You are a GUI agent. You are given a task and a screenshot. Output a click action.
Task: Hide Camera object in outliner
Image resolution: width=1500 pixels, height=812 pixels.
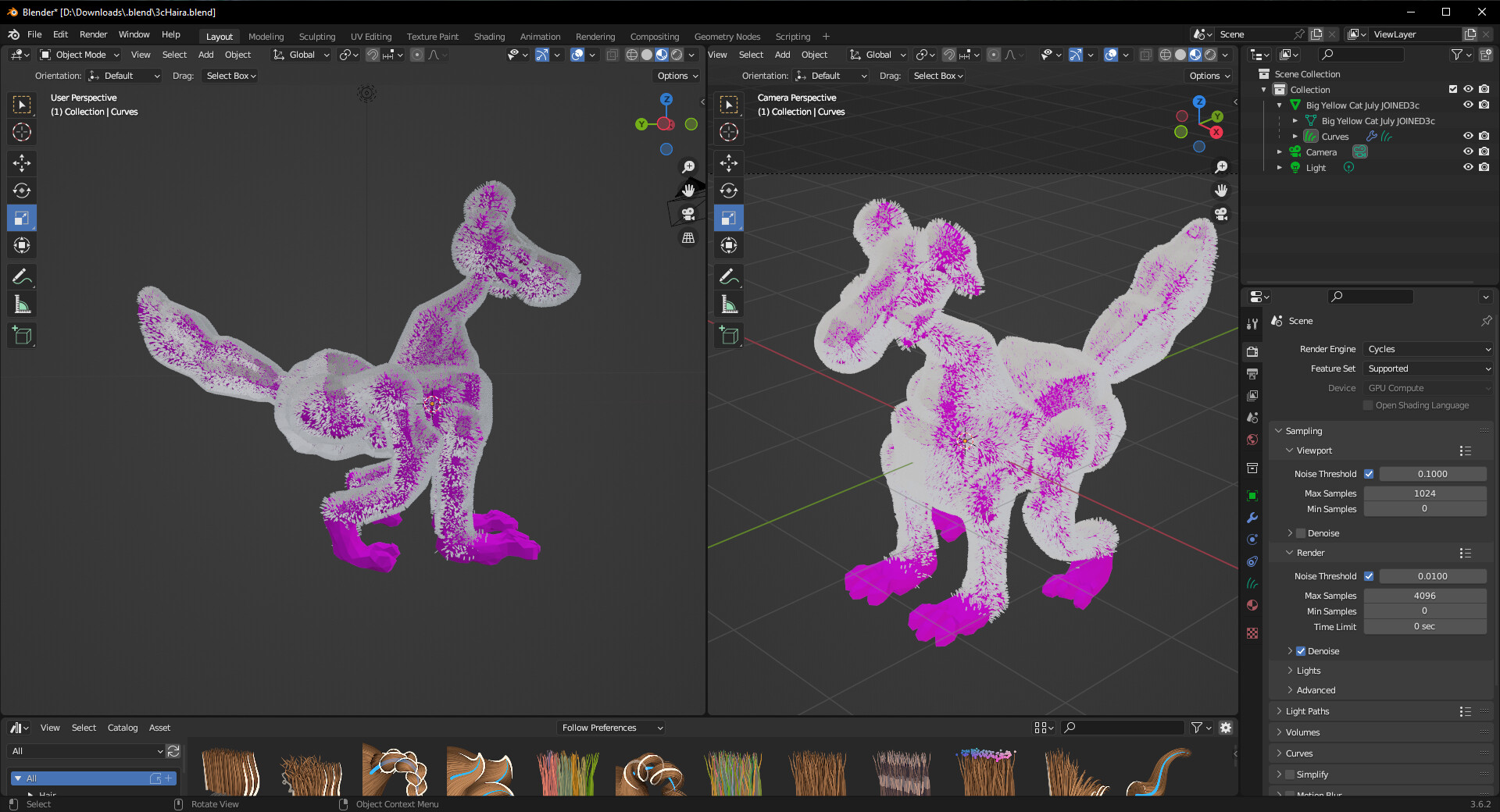pos(1468,151)
